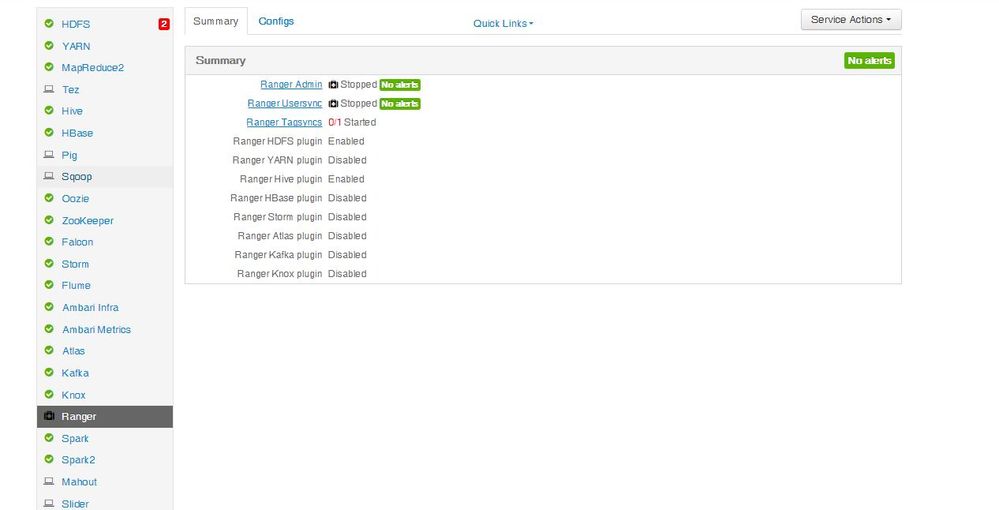The height and width of the screenshot is (510, 999).
Task: Click the 'Ranger Knox plugin' label
Action: point(280,273)
